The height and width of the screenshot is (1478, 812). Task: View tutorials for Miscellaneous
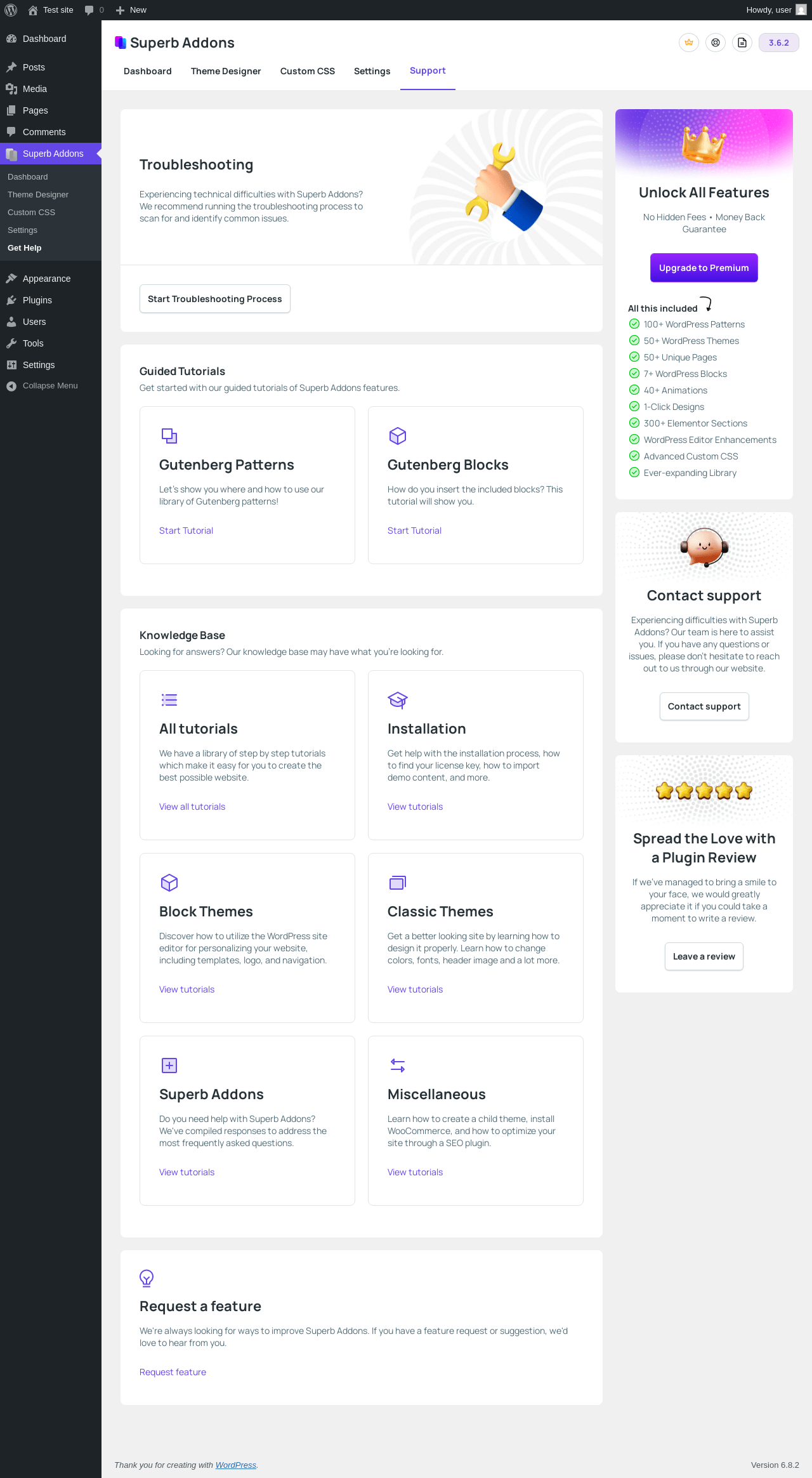[x=415, y=1172]
